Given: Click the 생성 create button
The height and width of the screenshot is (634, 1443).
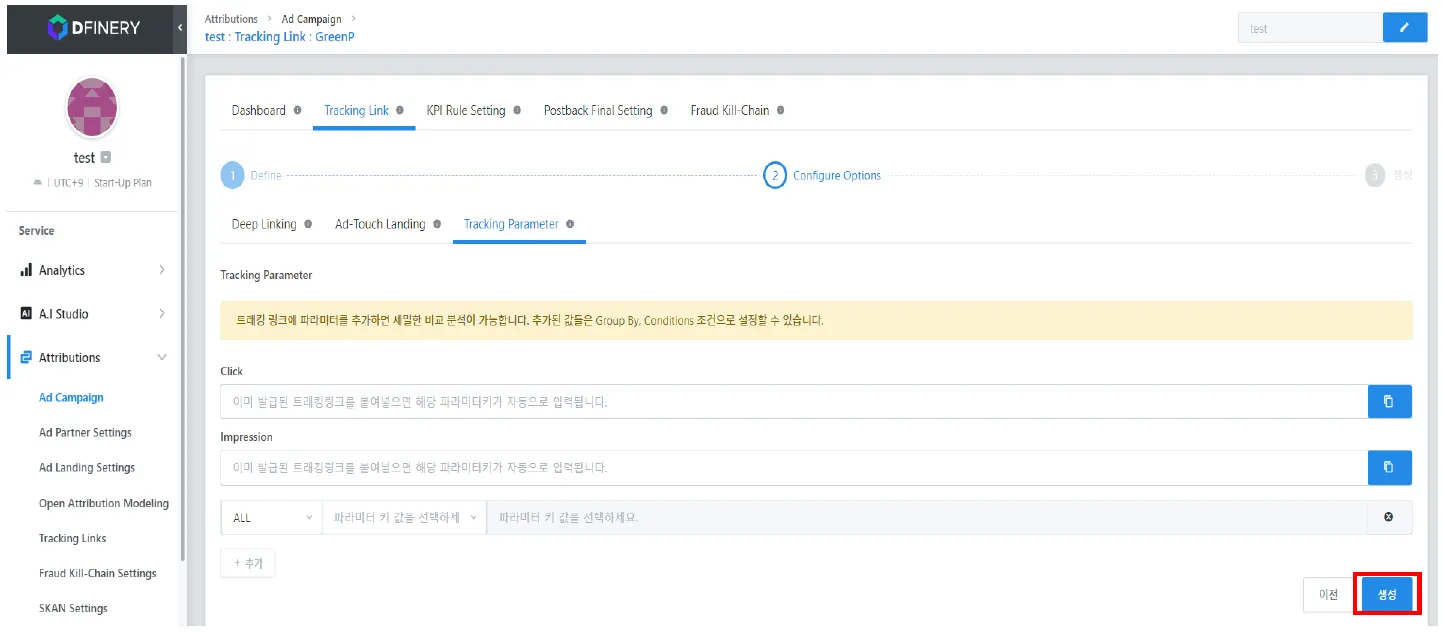Looking at the screenshot, I should coord(1387,594).
